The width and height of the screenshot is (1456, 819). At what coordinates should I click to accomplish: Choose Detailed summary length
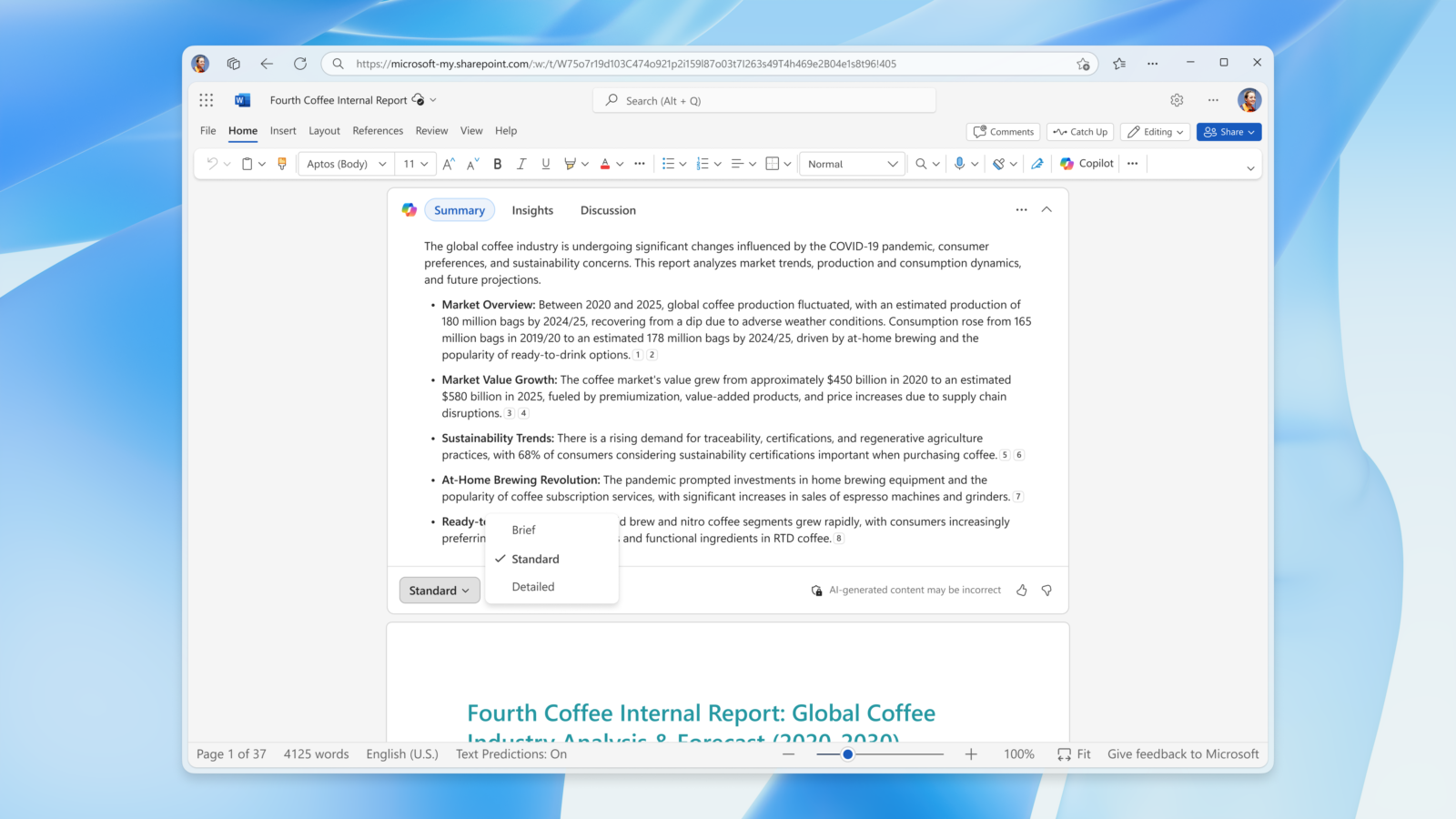point(532,586)
